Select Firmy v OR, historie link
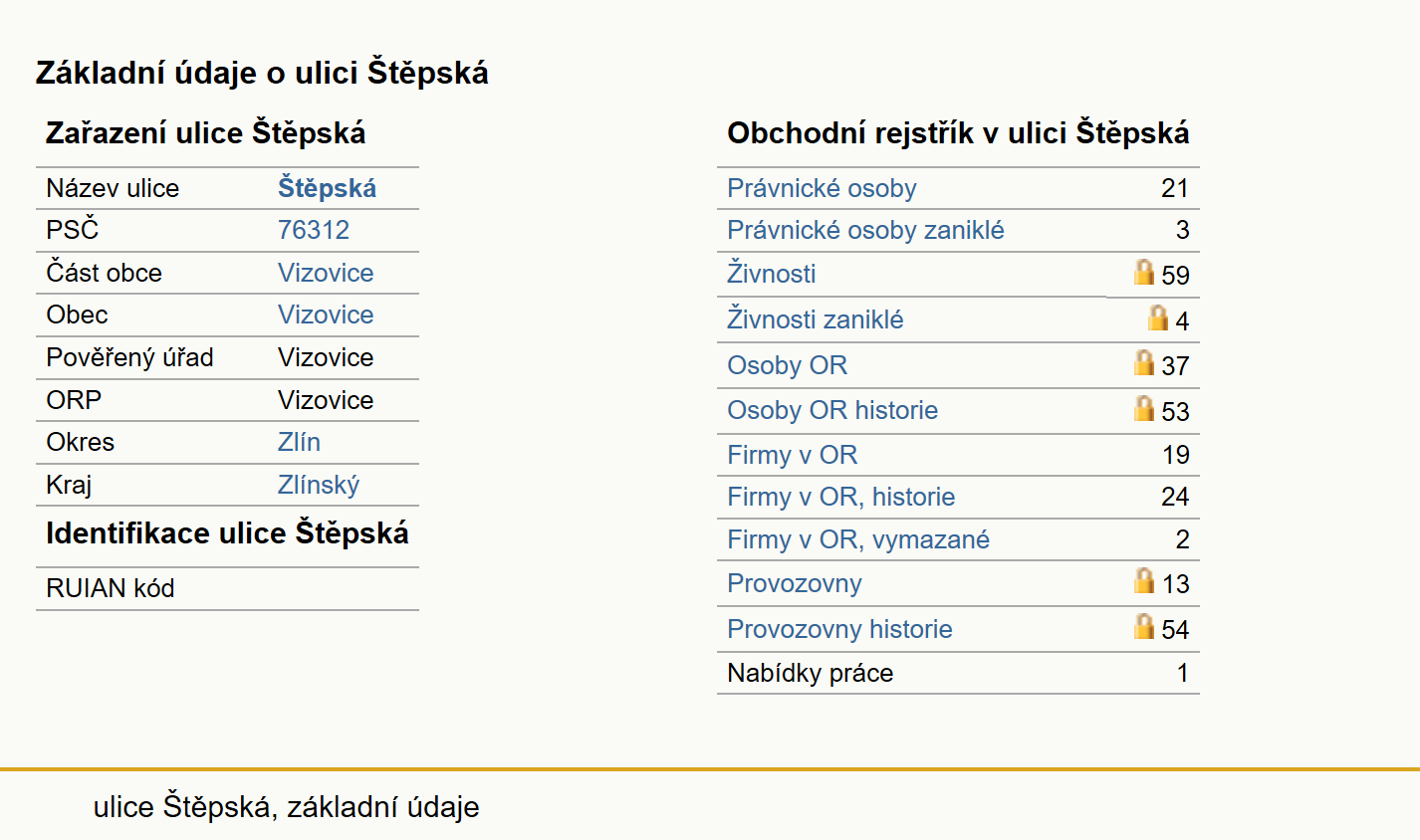Viewport: 1420px width, 840px height. pyautogui.click(x=841, y=497)
